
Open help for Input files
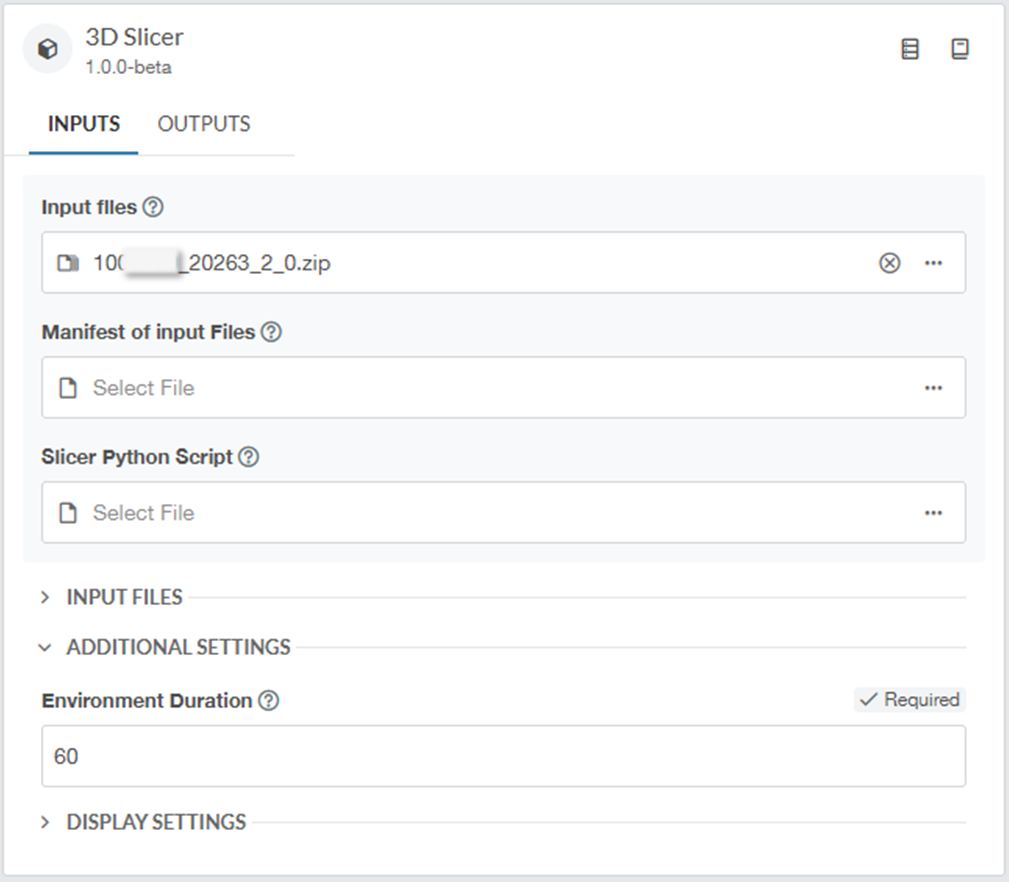(153, 207)
